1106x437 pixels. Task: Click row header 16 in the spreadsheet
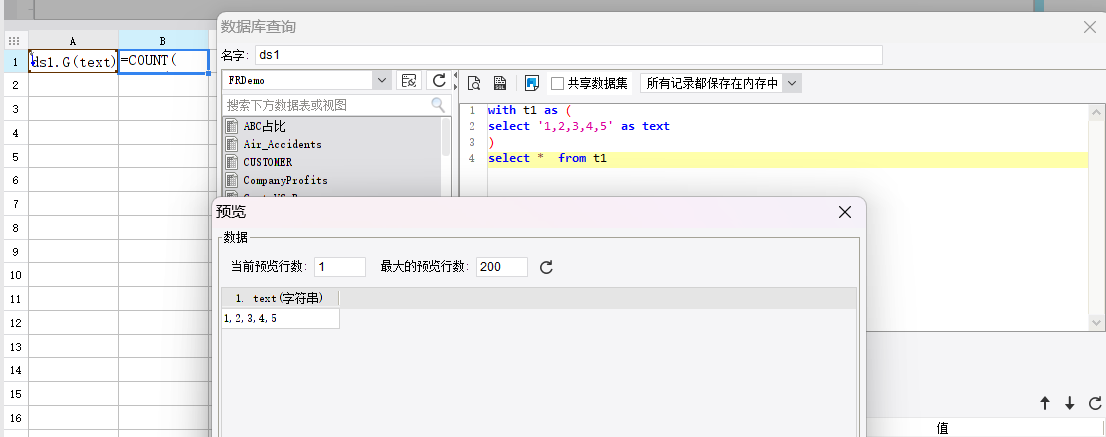tap(15, 417)
